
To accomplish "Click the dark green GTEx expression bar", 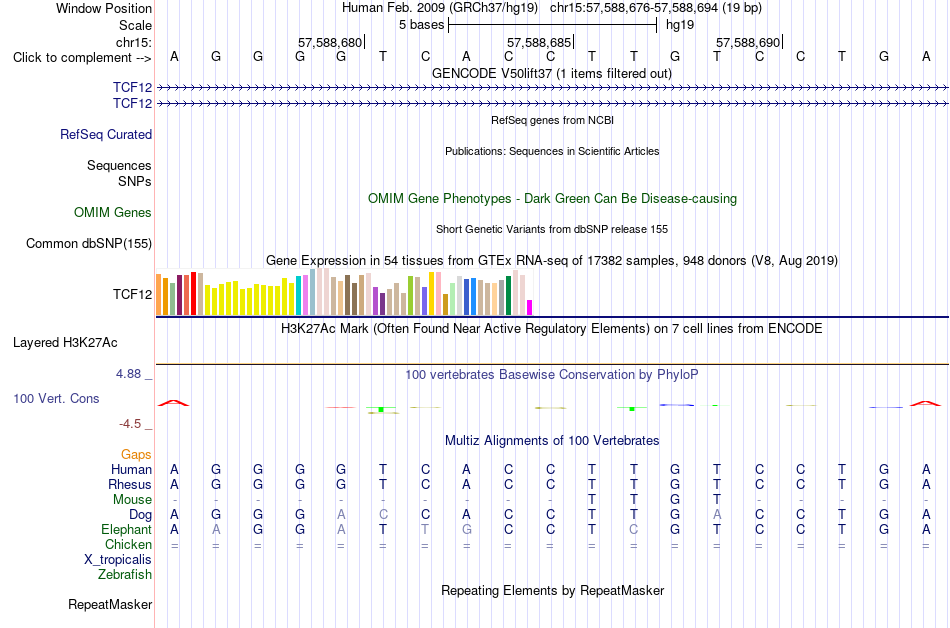I will click(x=508, y=296).
